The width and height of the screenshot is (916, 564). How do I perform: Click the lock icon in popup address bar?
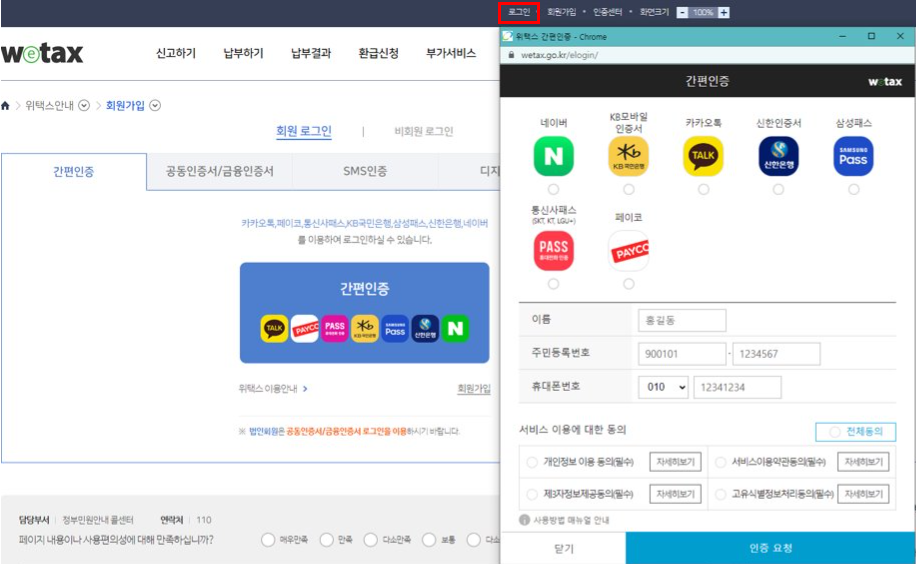coord(511,55)
